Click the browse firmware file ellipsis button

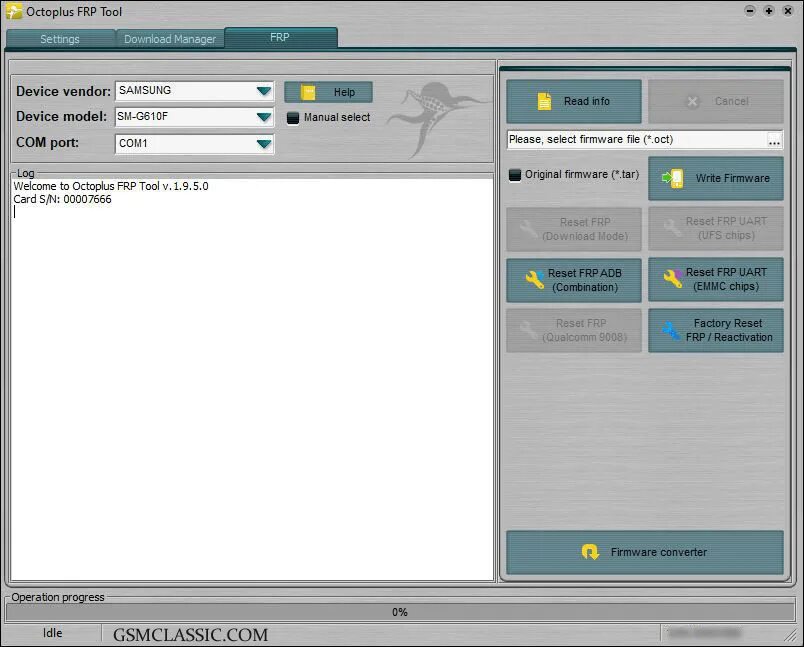point(774,140)
